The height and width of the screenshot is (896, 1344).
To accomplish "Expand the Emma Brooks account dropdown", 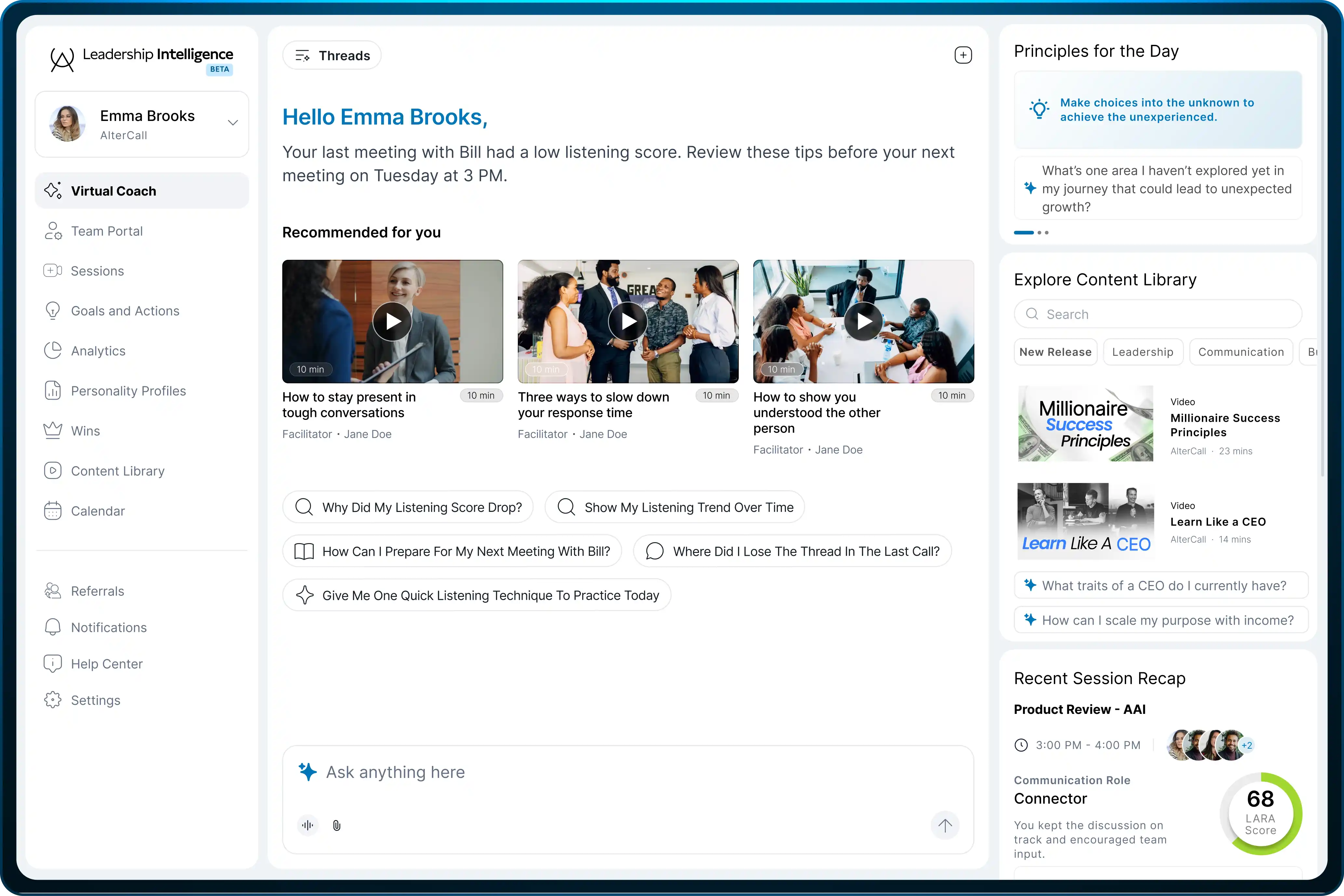I will [x=233, y=123].
